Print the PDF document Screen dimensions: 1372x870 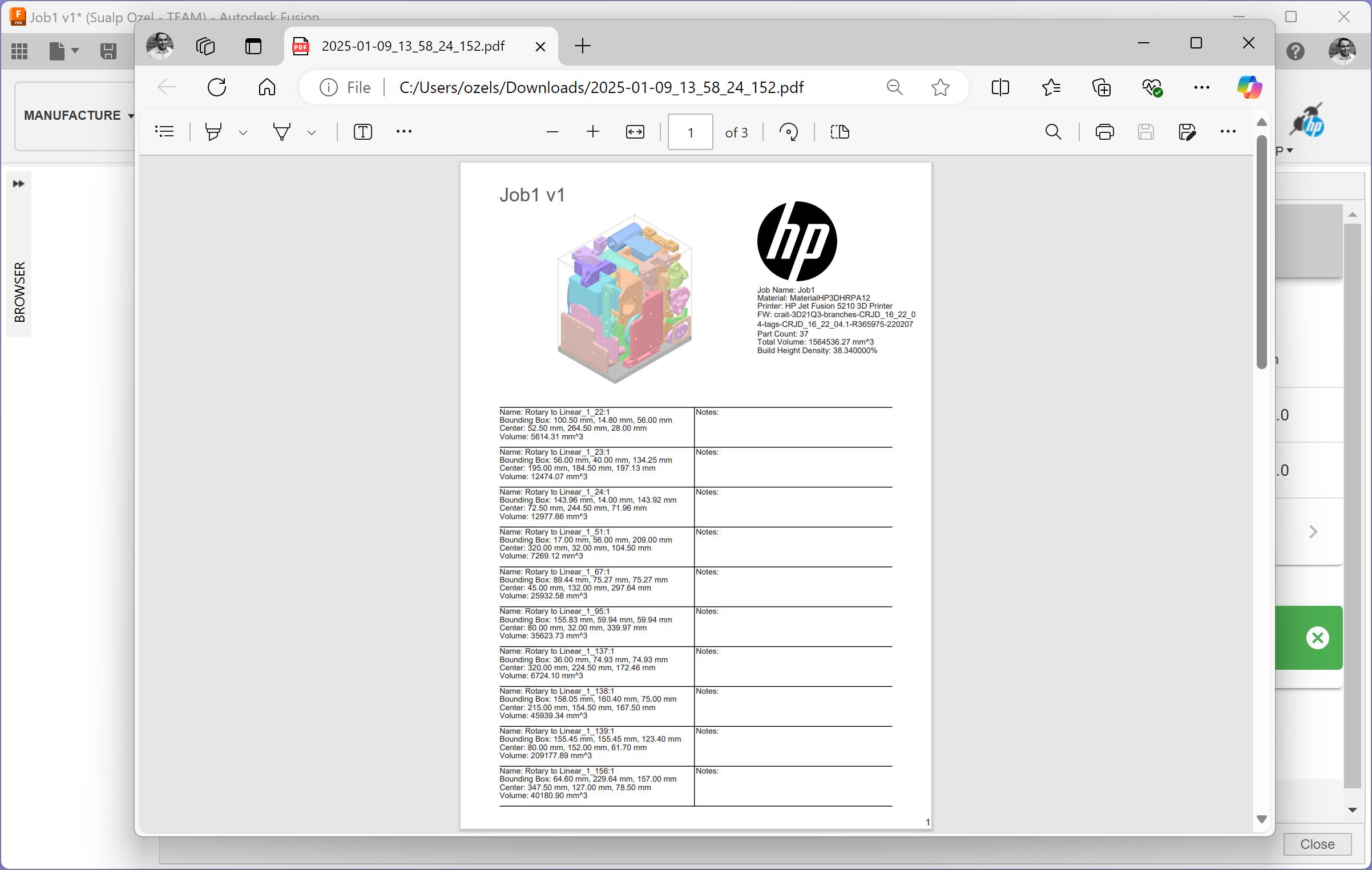[1104, 132]
